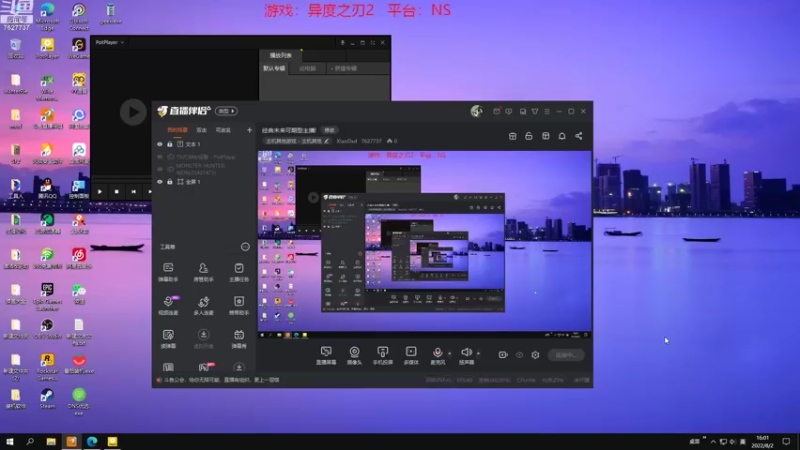Open the PotPlayer title menu dropdown
The height and width of the screenshot is (450, 800).
click(110, 42)
